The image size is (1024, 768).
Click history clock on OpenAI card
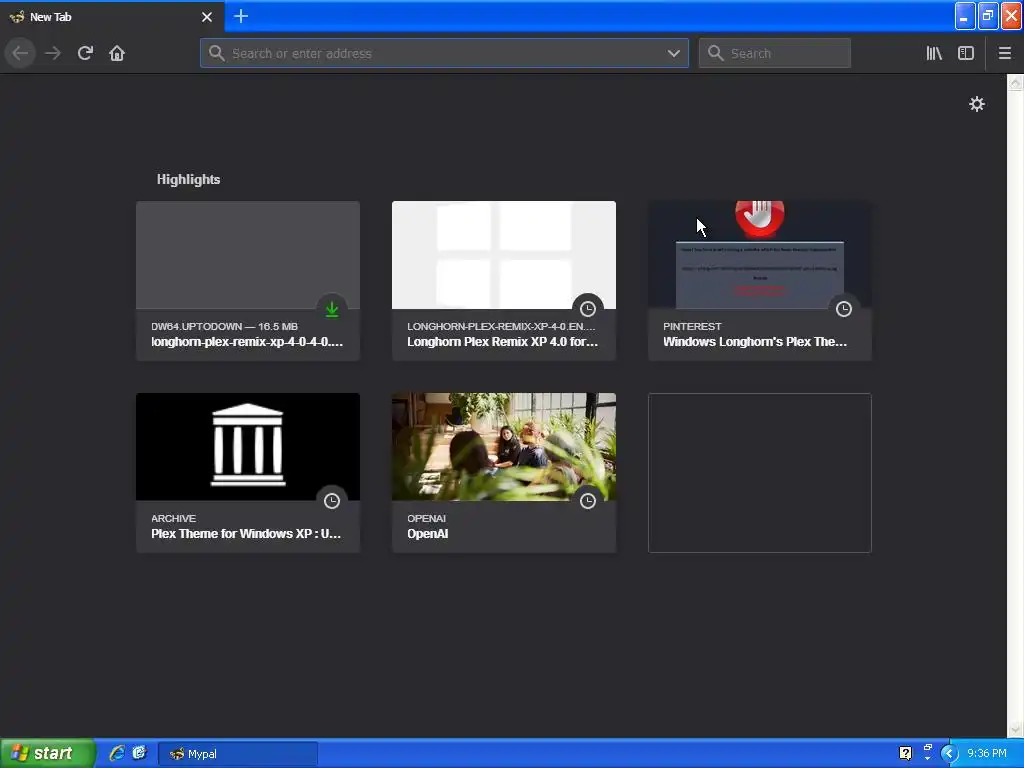click(588, 501)
